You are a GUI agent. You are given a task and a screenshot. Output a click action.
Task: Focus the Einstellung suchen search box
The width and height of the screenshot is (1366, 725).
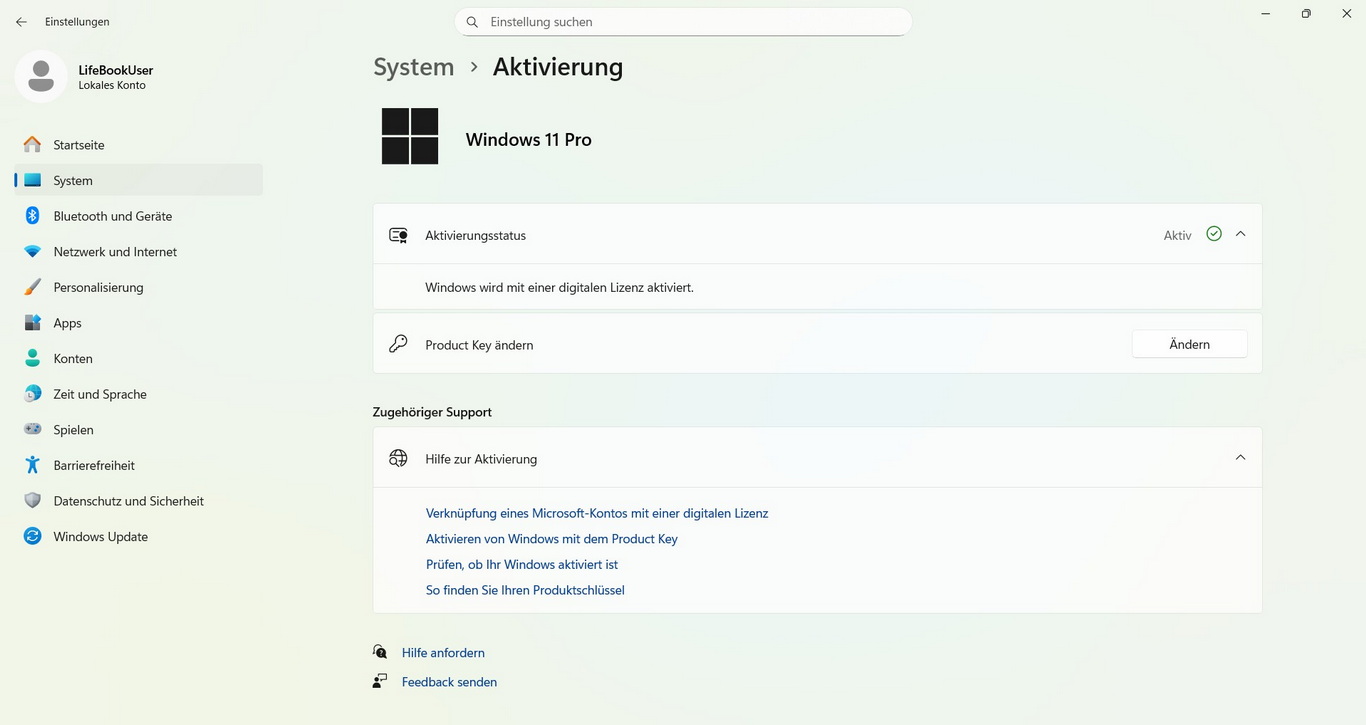pyautogui.click(x=690, y=22)
